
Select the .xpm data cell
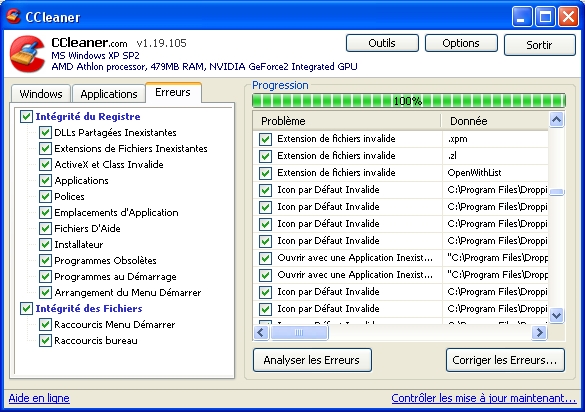(x=495, y=139)
